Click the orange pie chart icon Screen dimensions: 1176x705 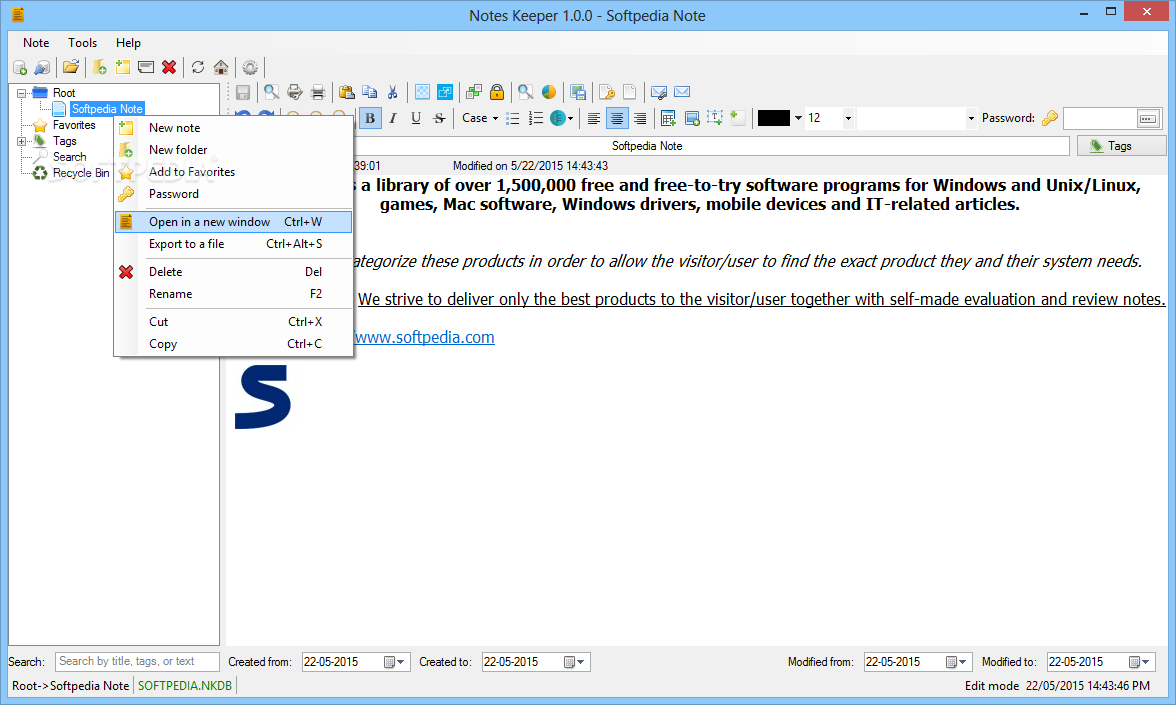tap(549, 92)
